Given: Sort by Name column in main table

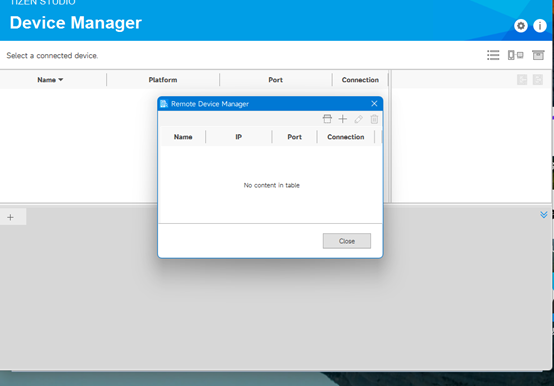Looking at the screenshot, I should tap(50, 80).
